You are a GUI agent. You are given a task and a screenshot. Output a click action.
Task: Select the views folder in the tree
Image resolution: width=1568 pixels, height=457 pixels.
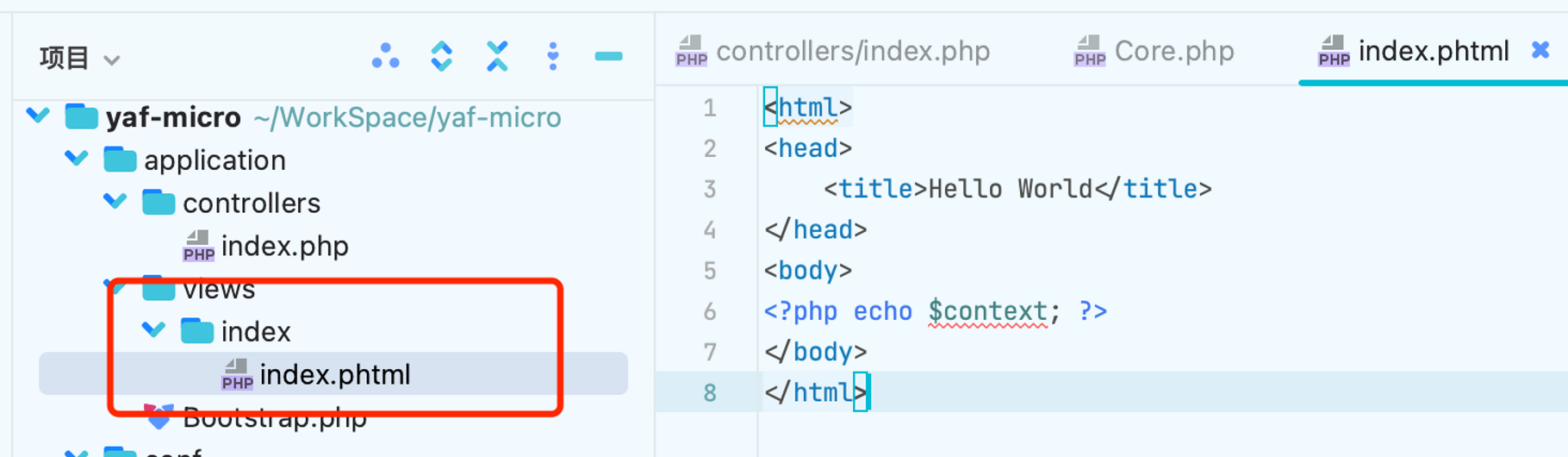219,290
